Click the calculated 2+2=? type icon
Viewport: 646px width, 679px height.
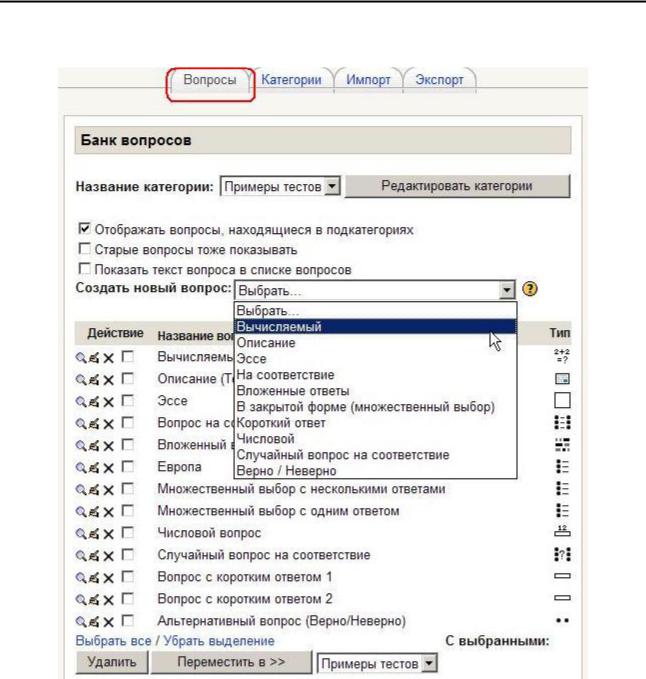(562, 356)
